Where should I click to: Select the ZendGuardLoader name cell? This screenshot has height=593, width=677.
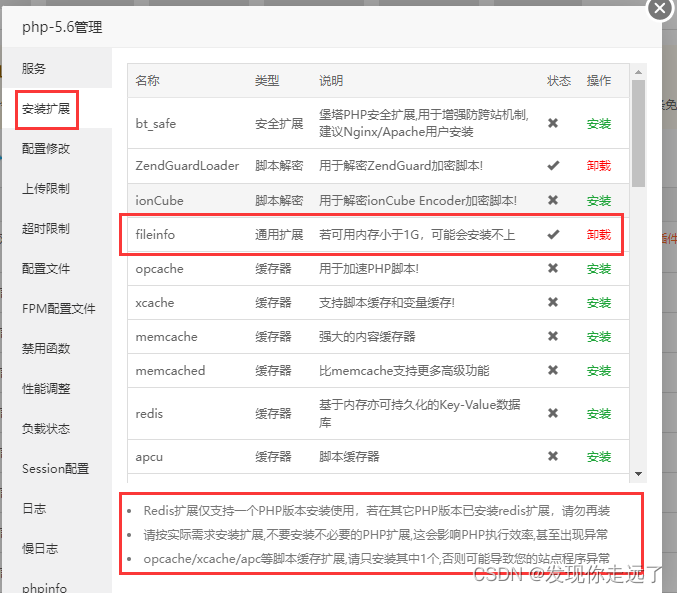[x=187, y=165]
